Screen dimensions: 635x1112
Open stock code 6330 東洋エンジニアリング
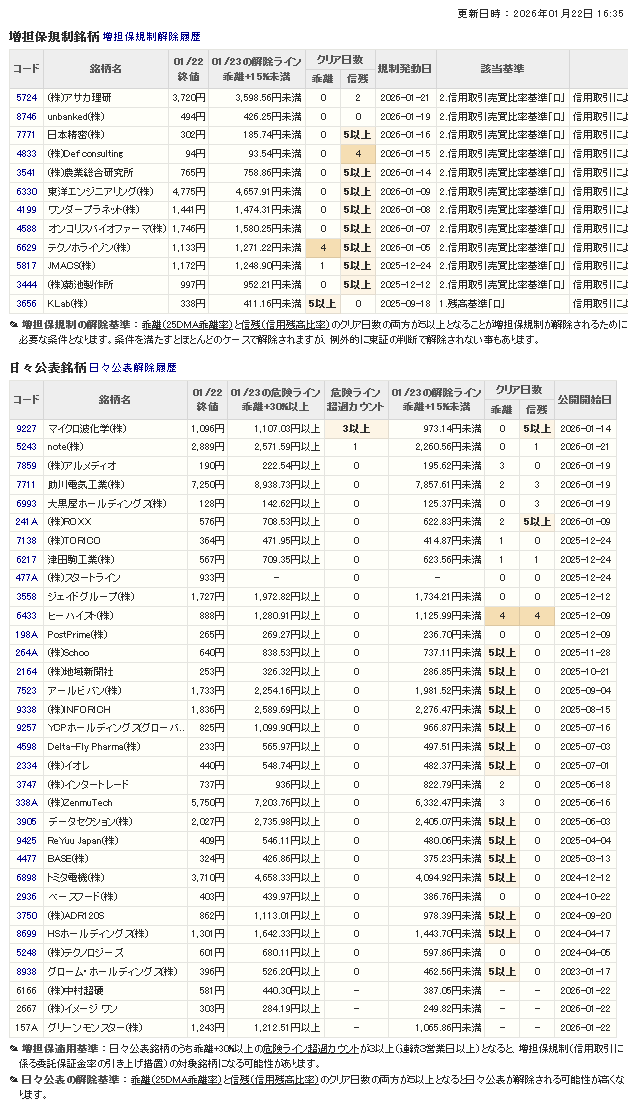[26, 191]
